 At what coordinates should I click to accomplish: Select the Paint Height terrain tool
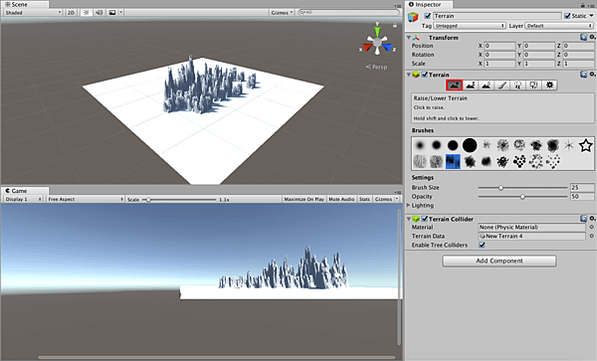470,85
